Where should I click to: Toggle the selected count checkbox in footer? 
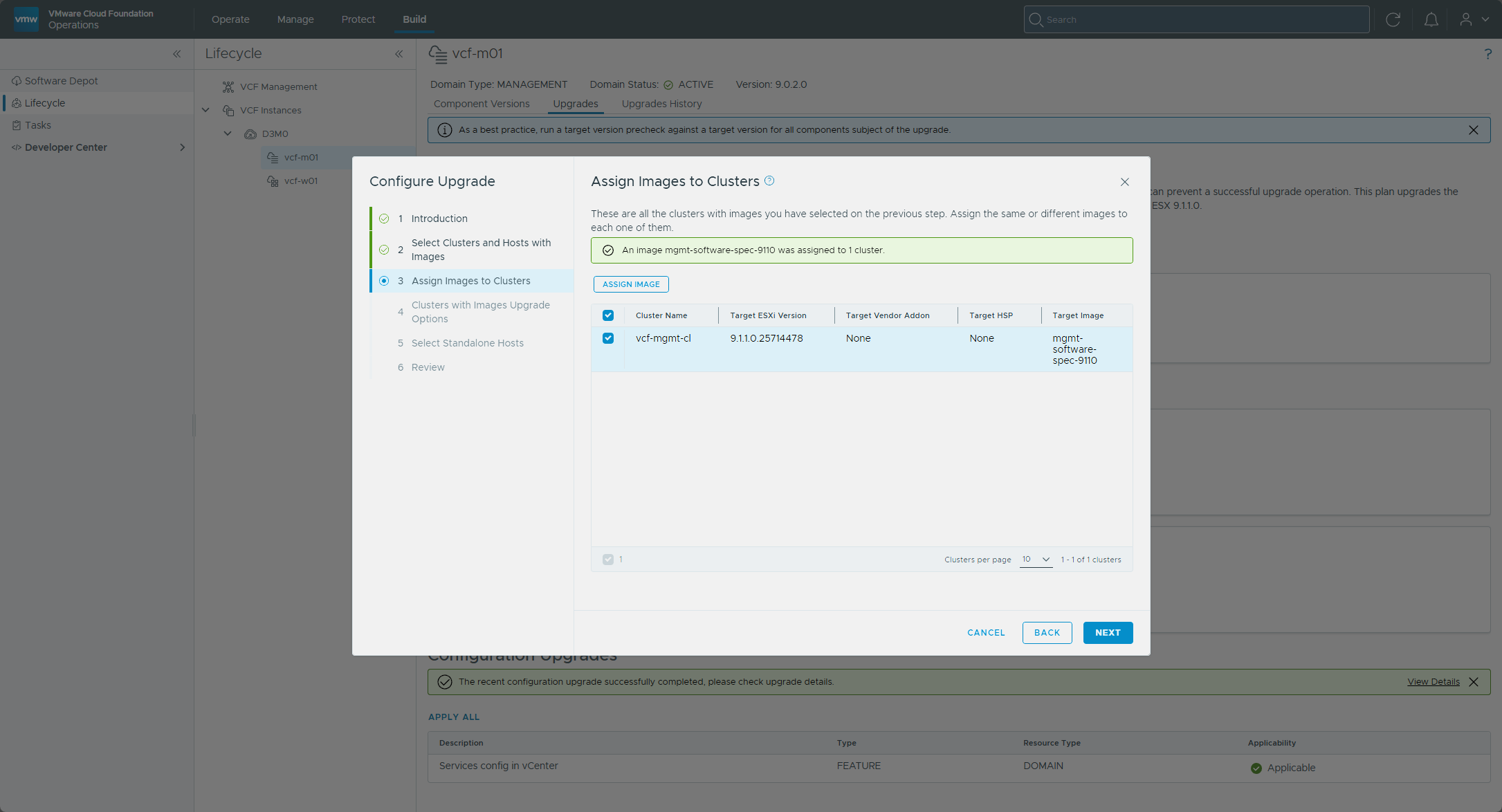click(607, 560)
